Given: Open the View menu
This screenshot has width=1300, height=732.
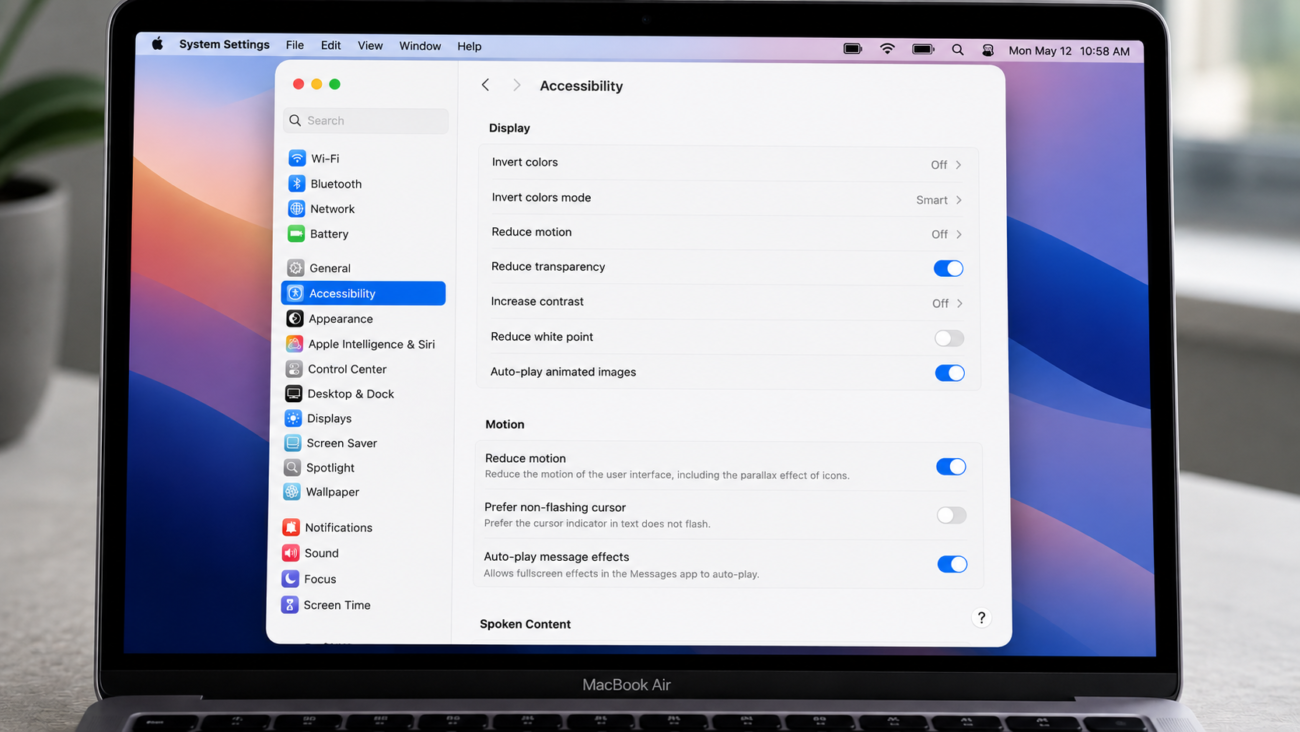Looking at the screenshot, I should pyautogui.click(x=370, y=46).
